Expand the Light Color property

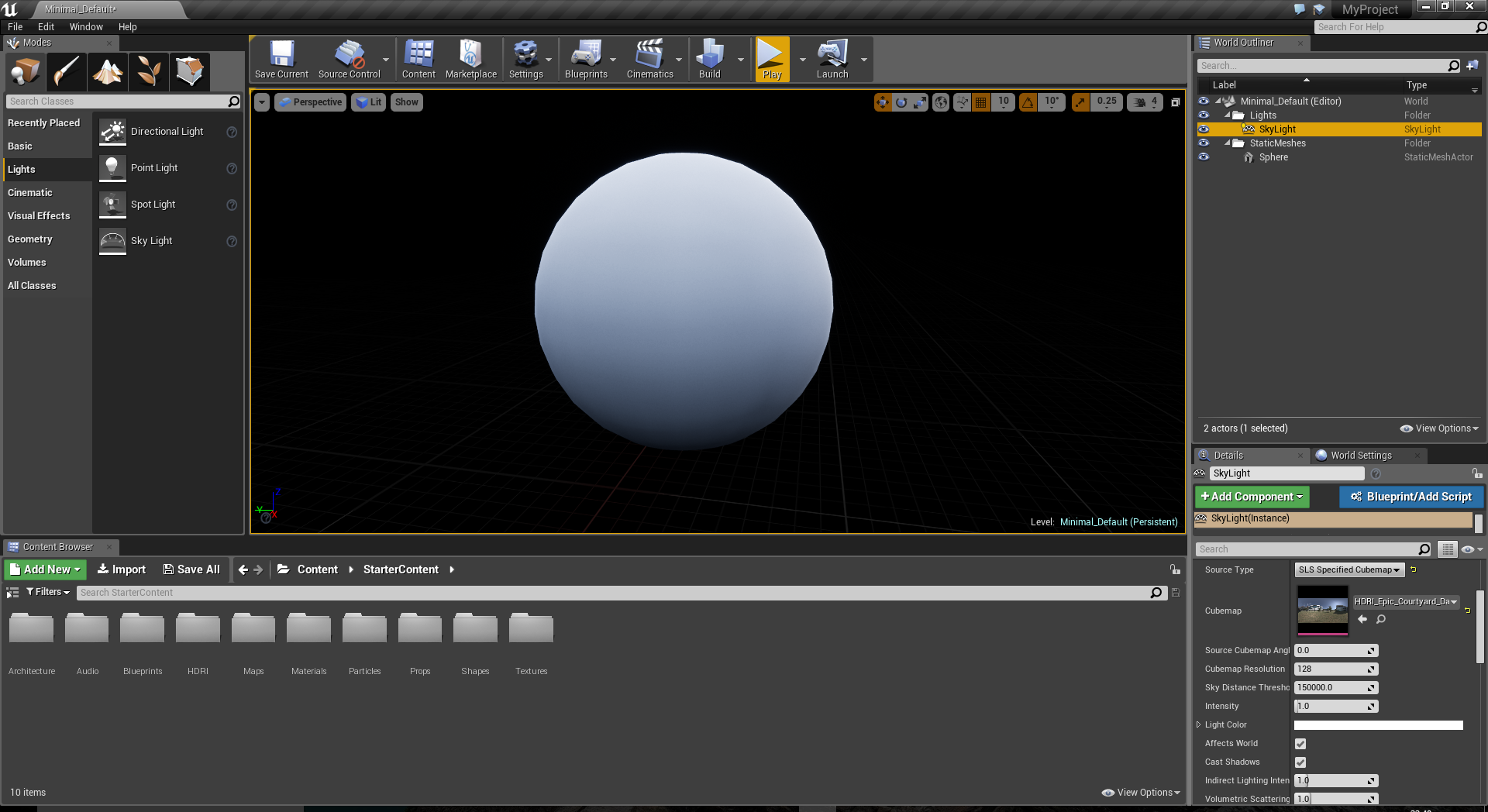[x=1198, y=725]
